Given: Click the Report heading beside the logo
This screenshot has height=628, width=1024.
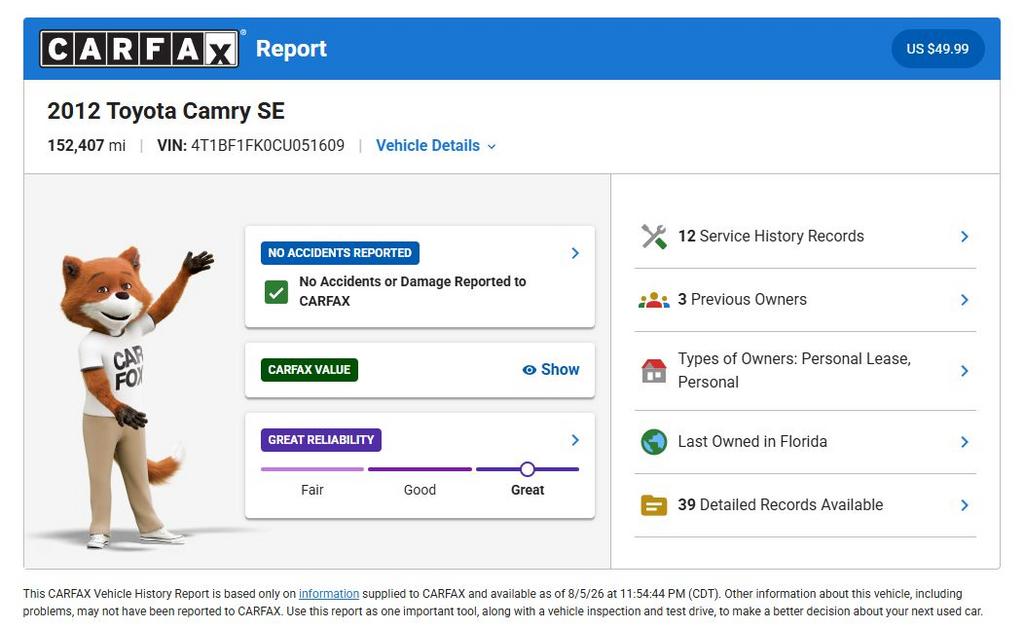Looking at the screenshot, I should [291, 49].
